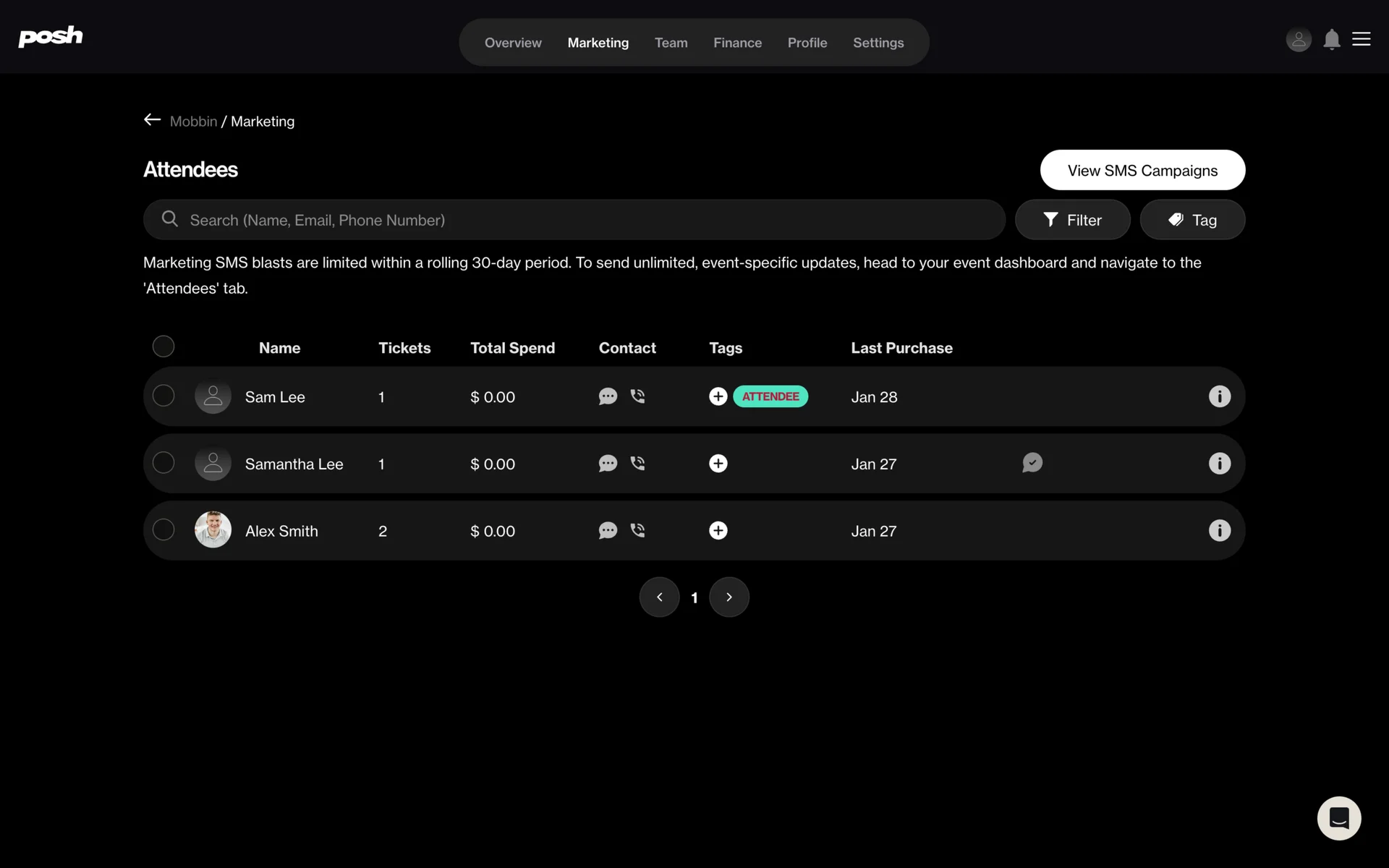Add a tag to Alex Smith
Screen dimensions: 1389x868
click(x=718, y=530)
